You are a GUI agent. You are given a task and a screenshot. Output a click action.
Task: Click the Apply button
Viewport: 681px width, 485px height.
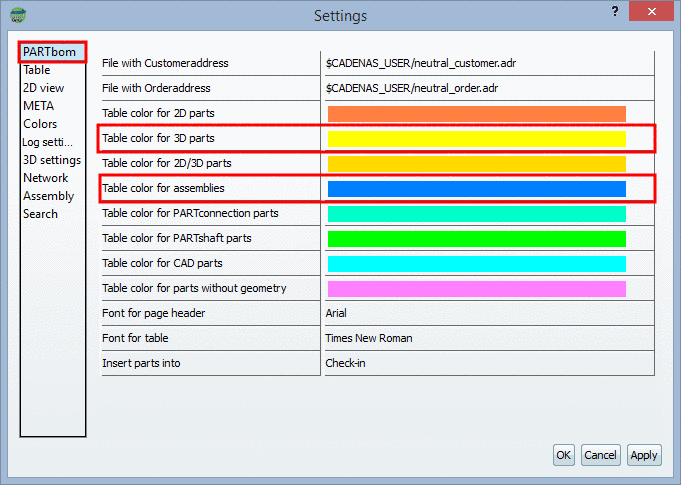pyautogui.click(x=644, y=455)
